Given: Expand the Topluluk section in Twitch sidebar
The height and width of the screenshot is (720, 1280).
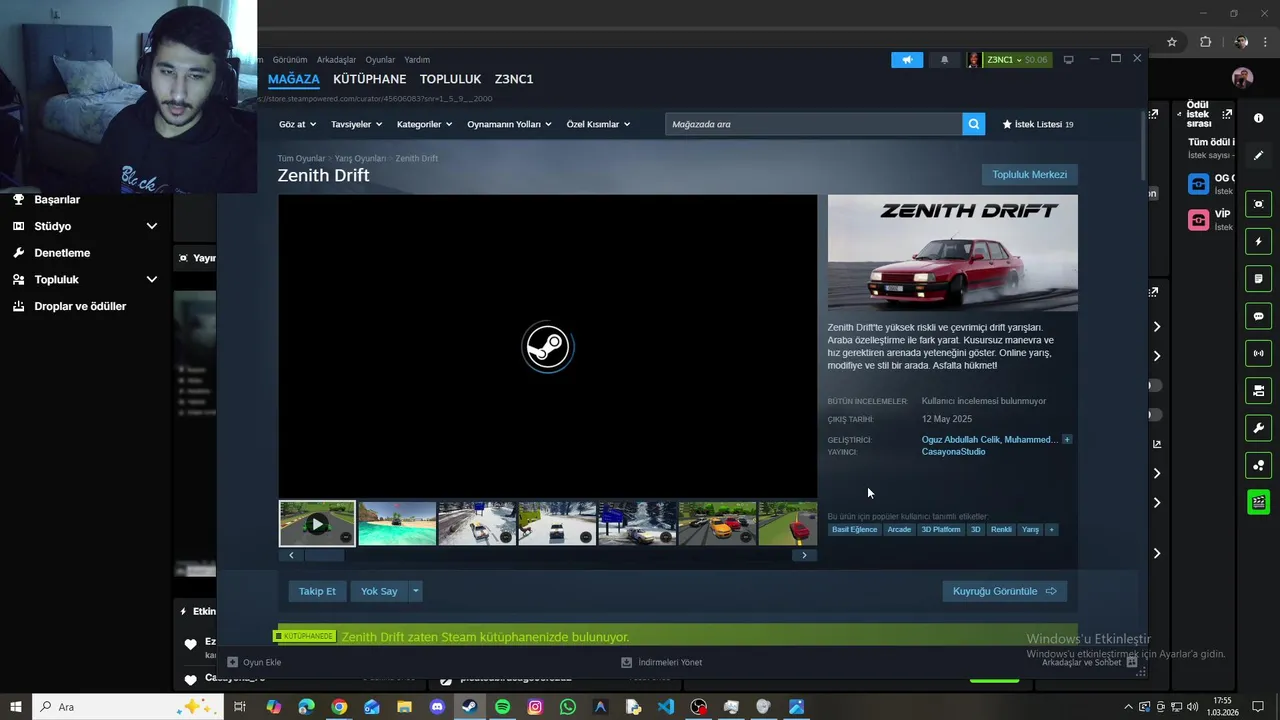Looking at the screenshot, I should [x=152, y=279].
